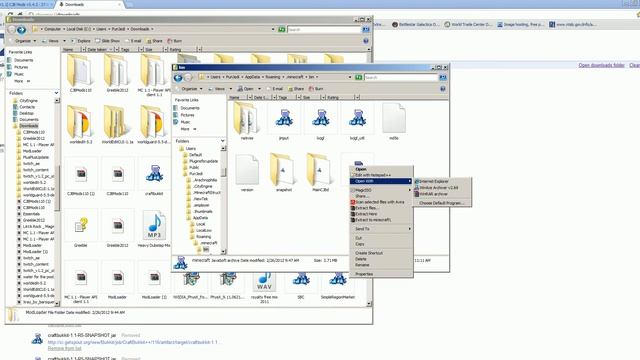Select the md5s file
The image size is (640, 360).
[x=394, y=121]
